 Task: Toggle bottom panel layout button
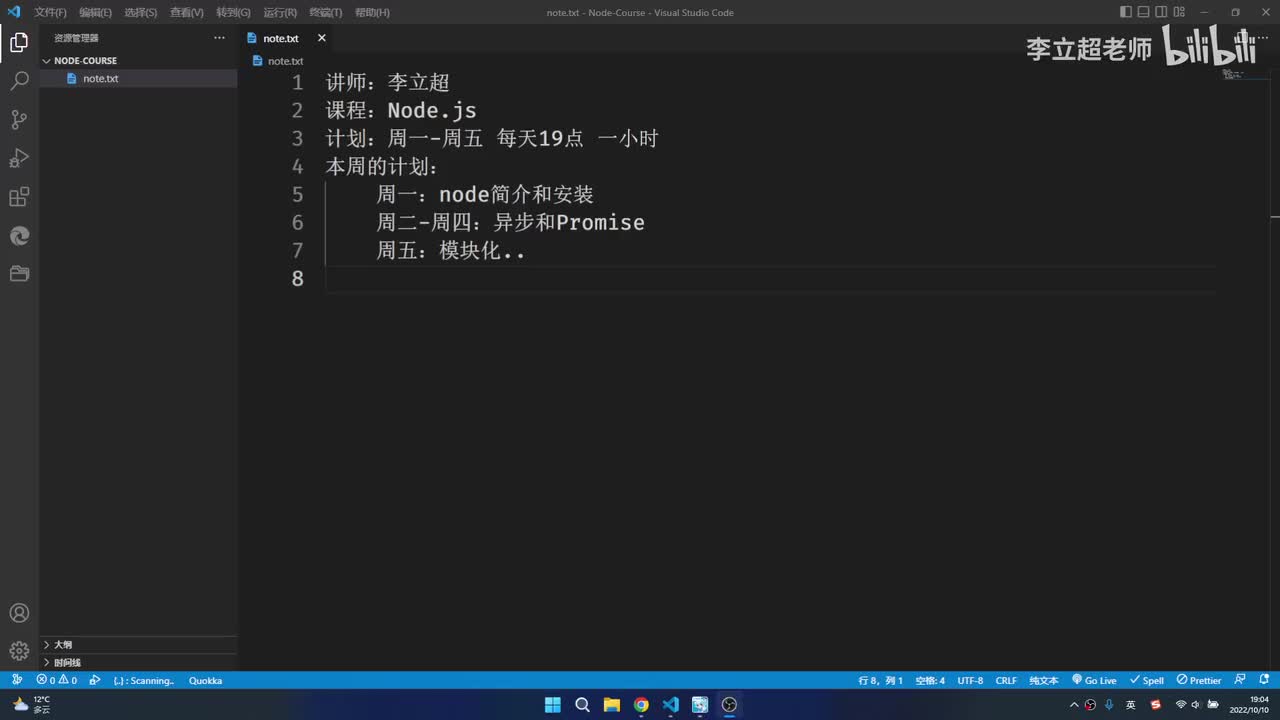pos(1144,12)
